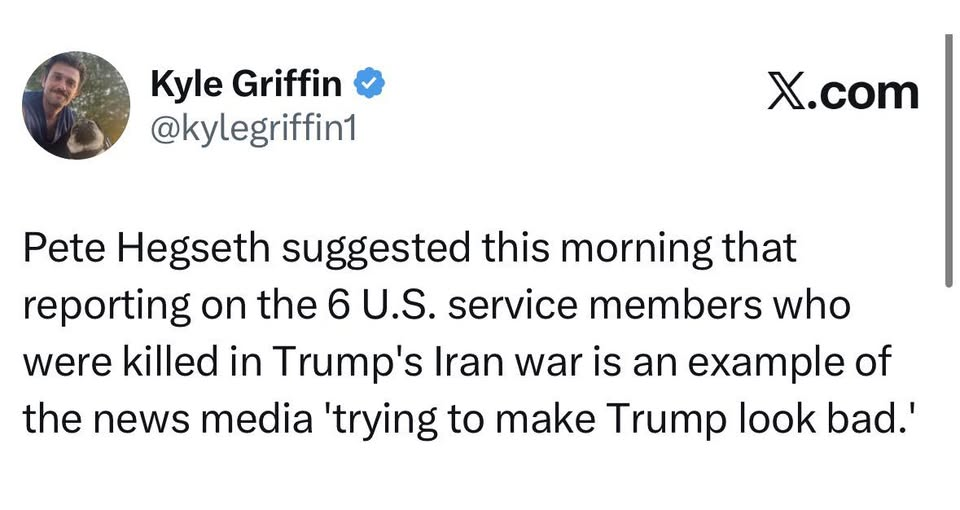Click the name "Pete Hegseth" in the tweet
960x510 pixels.
tap(146, 250)
